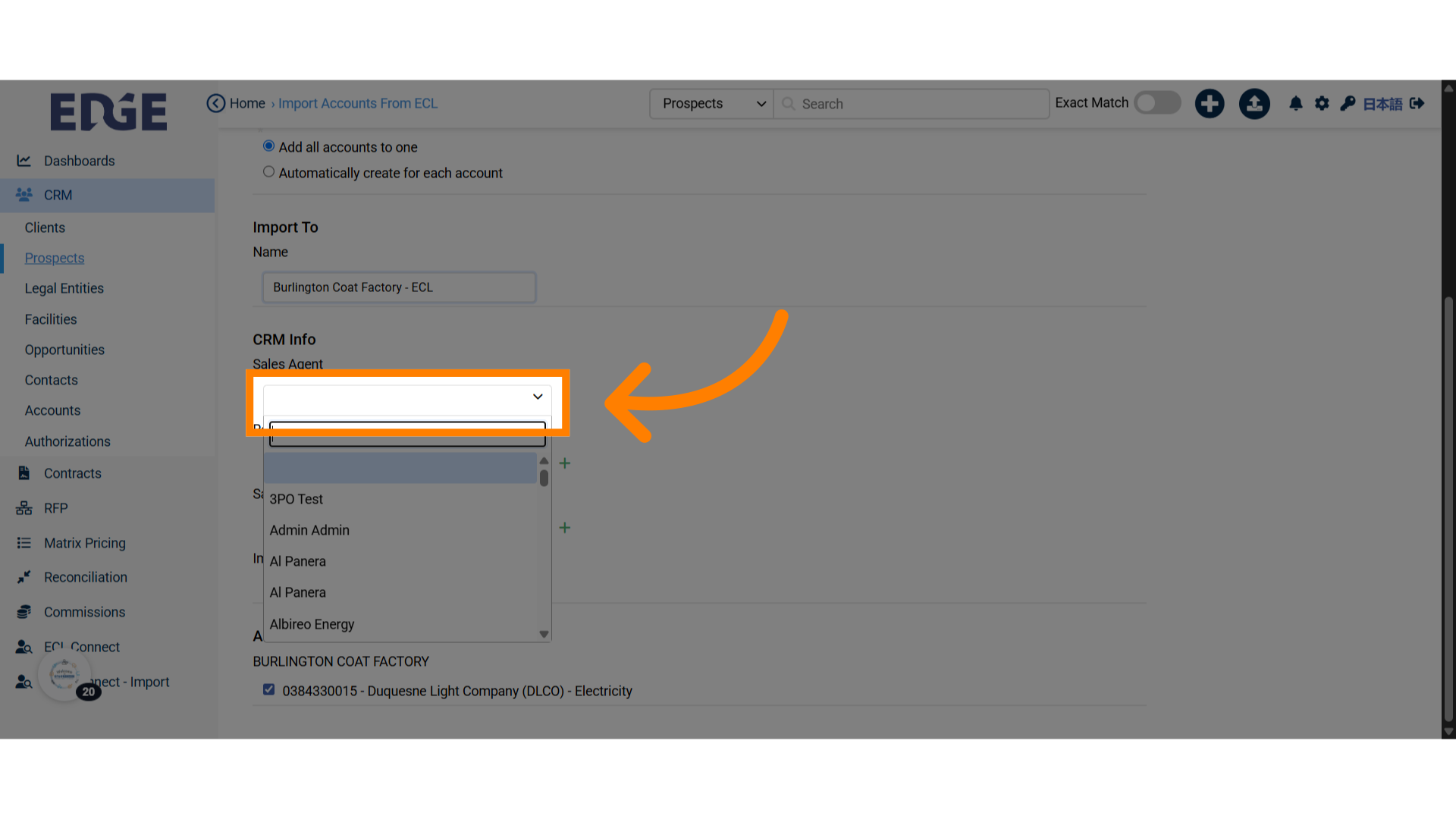Click the logout icon in the header
Image resolution: width=1456 pixels, height=819 pixels.
click(1417, 103)
